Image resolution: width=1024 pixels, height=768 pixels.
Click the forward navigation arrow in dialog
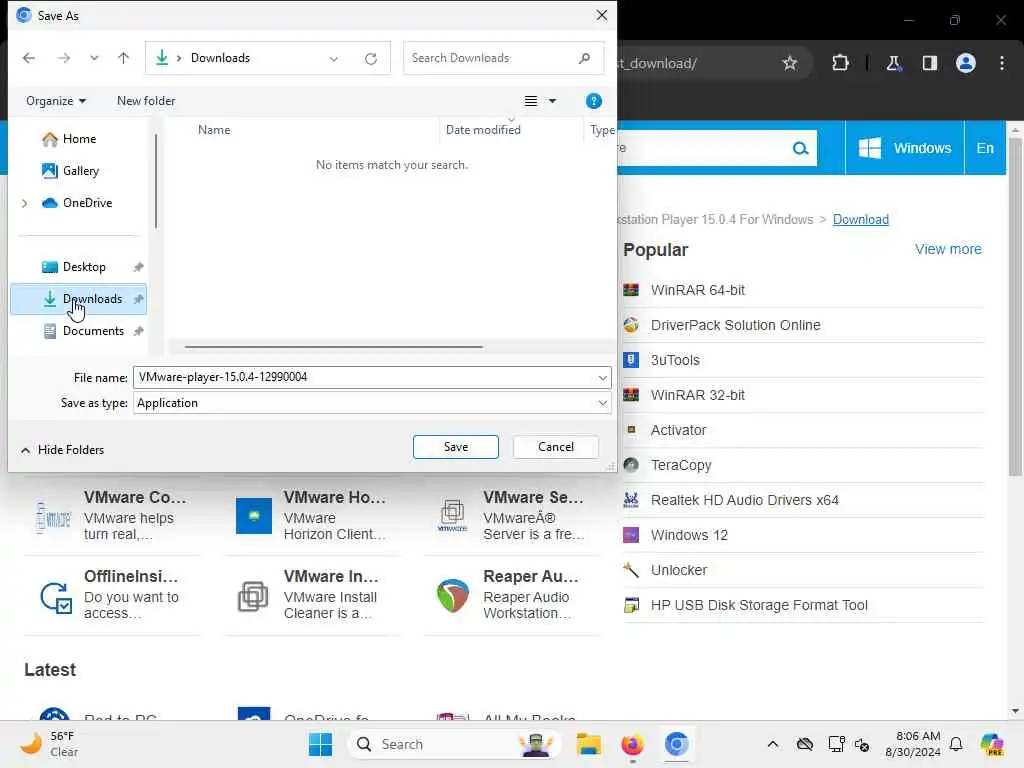[63, 58]
